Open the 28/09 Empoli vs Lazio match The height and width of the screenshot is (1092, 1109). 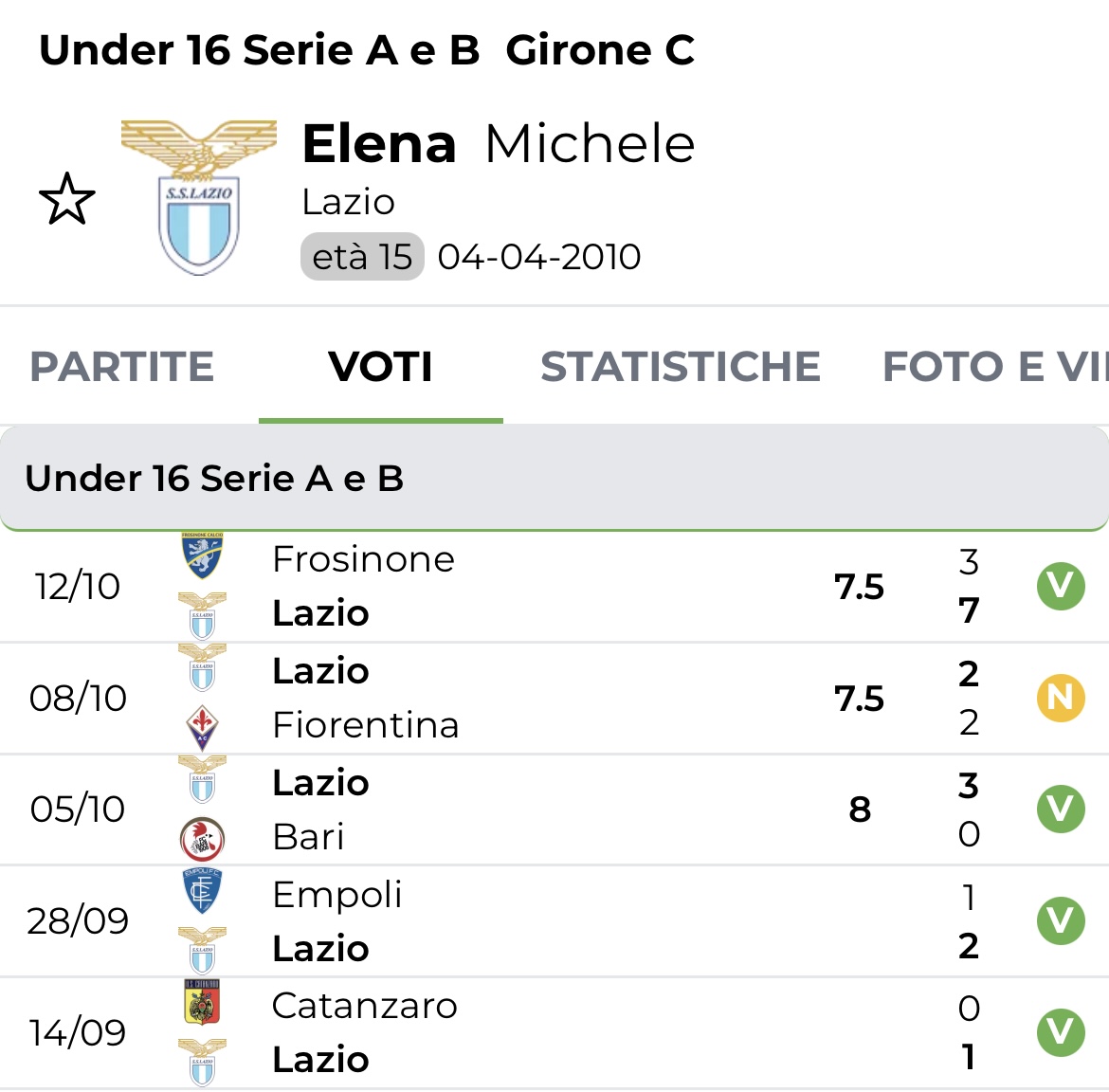point(569,920)
